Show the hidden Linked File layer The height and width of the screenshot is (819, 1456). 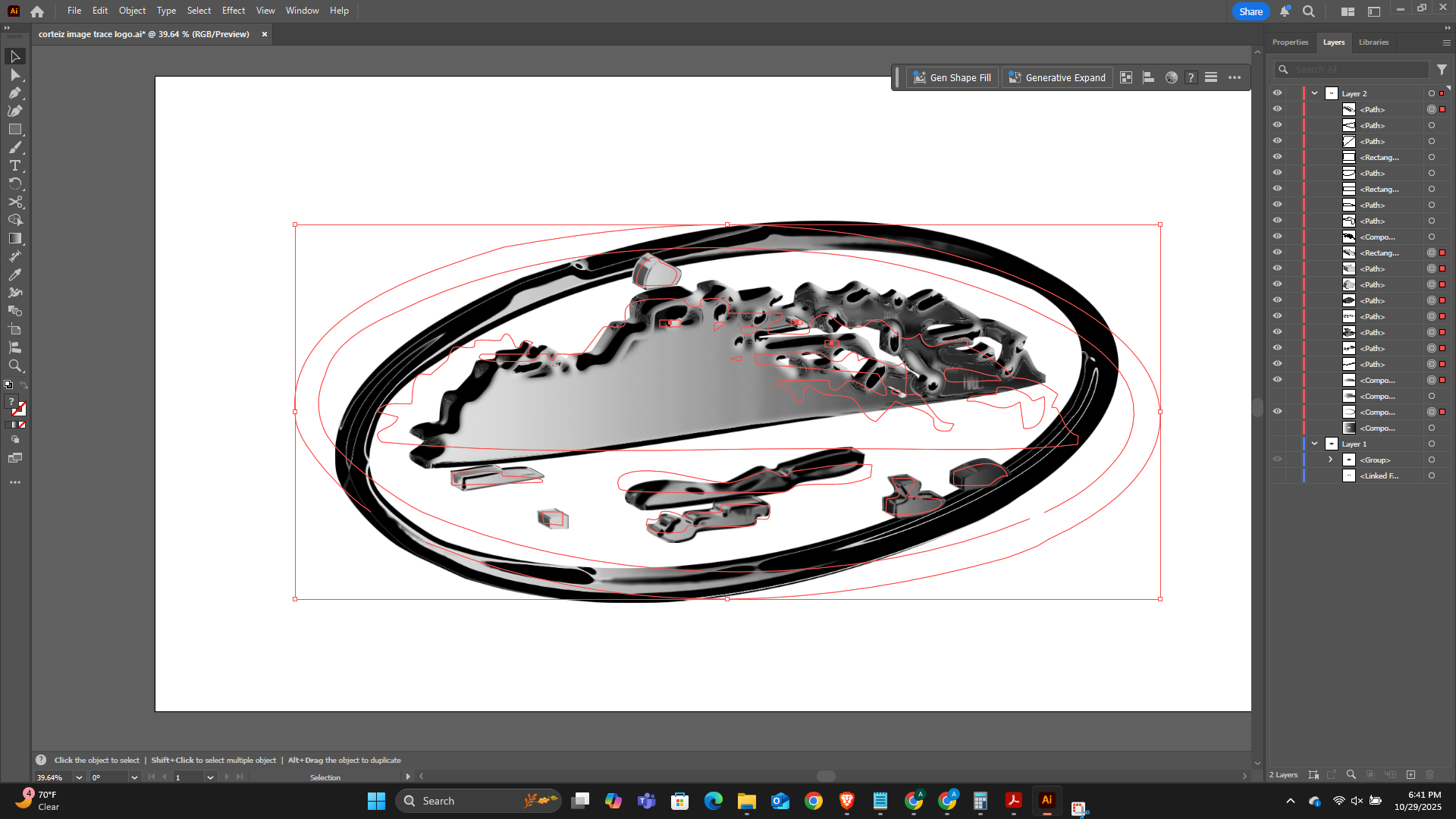coord(1277,476)
